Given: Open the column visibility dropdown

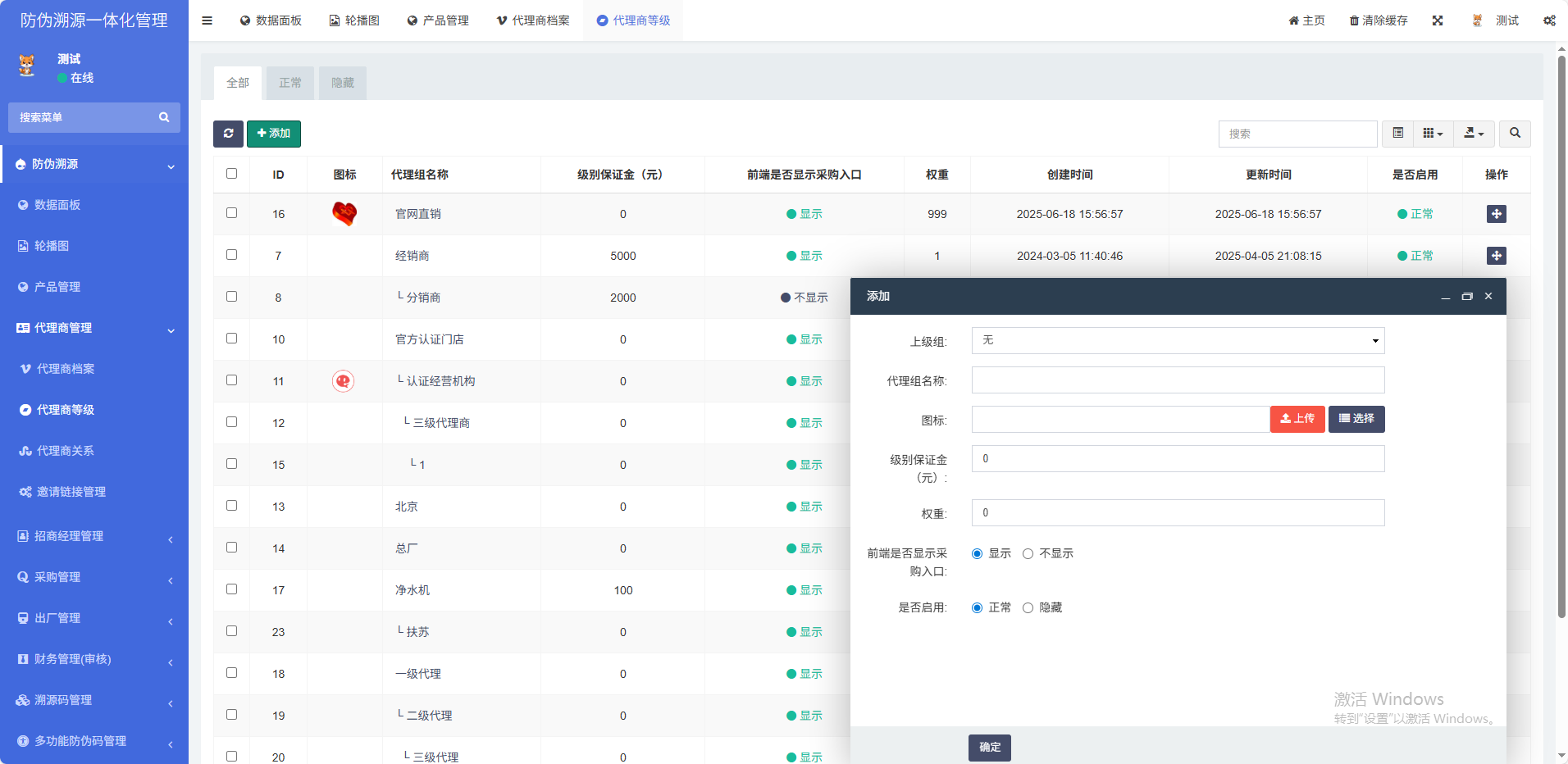Looking at the screenshot, I should 1433,134.
